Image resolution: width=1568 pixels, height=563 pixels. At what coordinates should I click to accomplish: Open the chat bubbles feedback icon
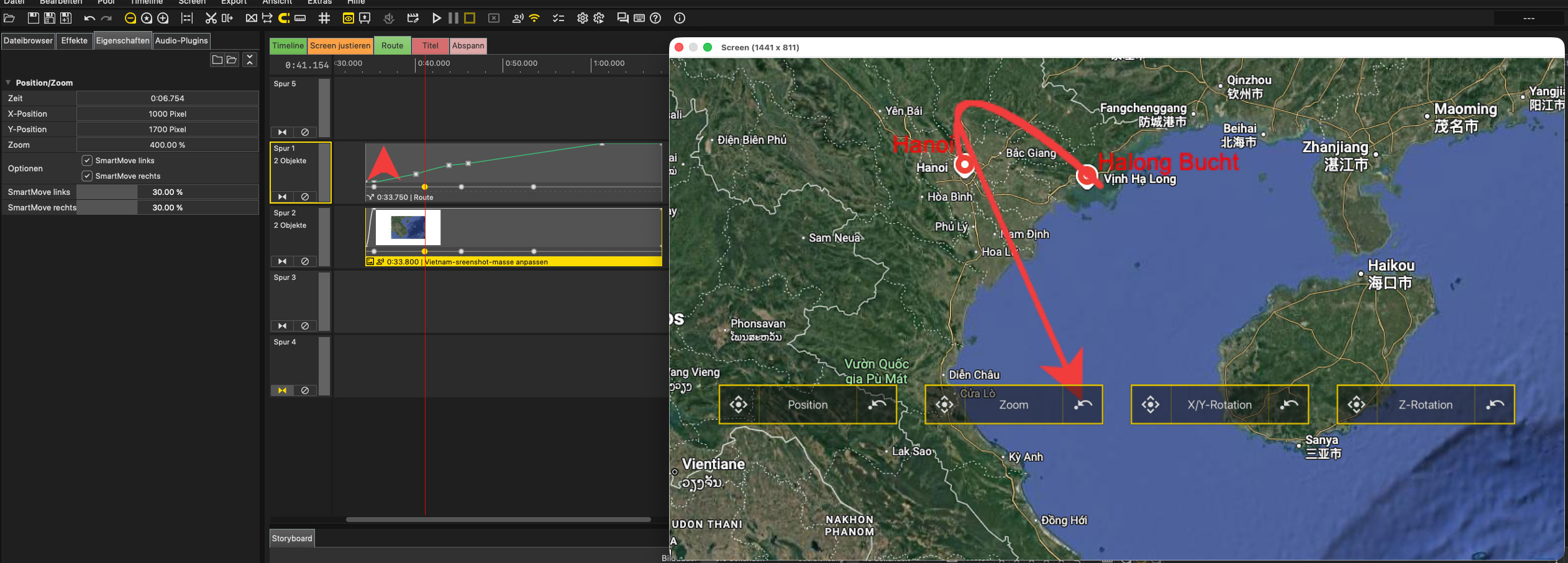622,18
